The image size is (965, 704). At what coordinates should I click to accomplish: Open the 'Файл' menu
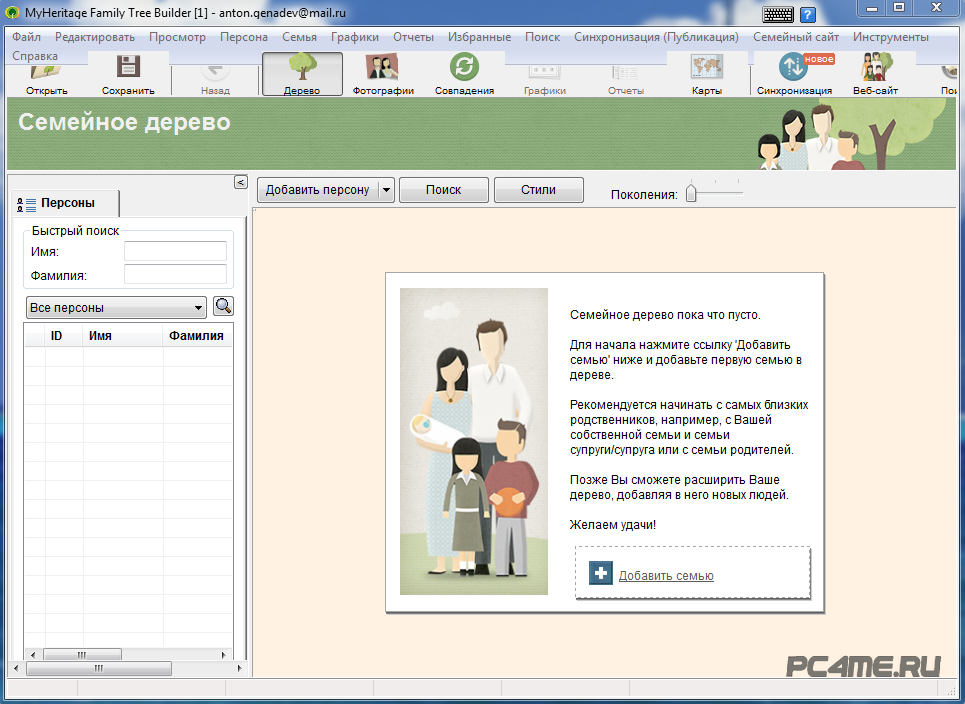point(26,37)
